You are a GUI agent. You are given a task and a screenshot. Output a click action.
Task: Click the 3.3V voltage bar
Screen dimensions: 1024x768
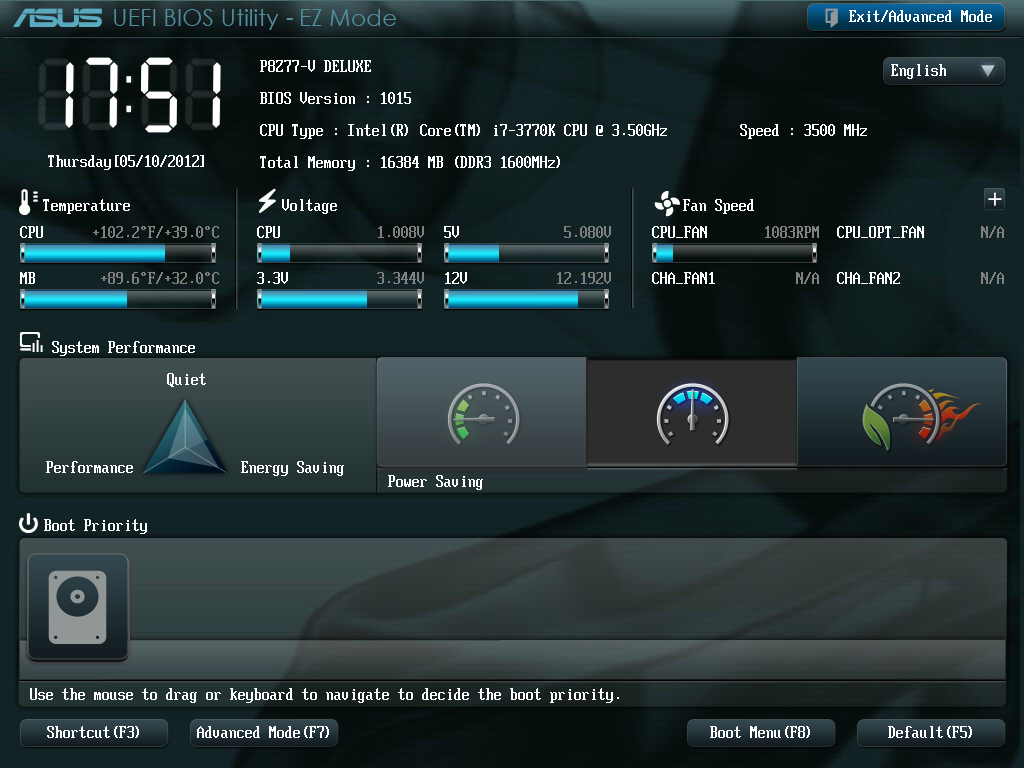[340, 299]
